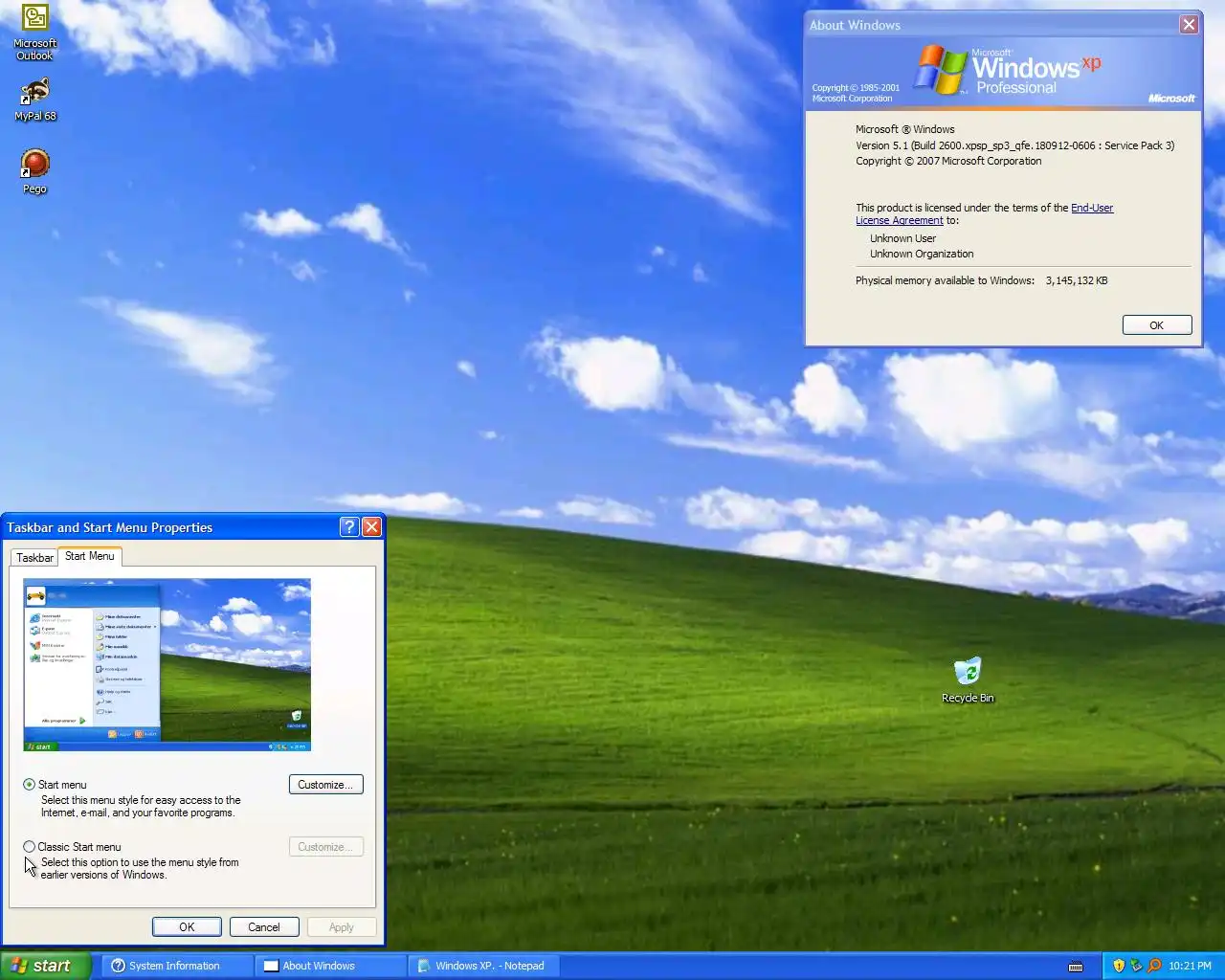The width and height of the screenshot is (1225, 980).
Task: Click the Start menu preview thumbnail
Action: point(167,664)
